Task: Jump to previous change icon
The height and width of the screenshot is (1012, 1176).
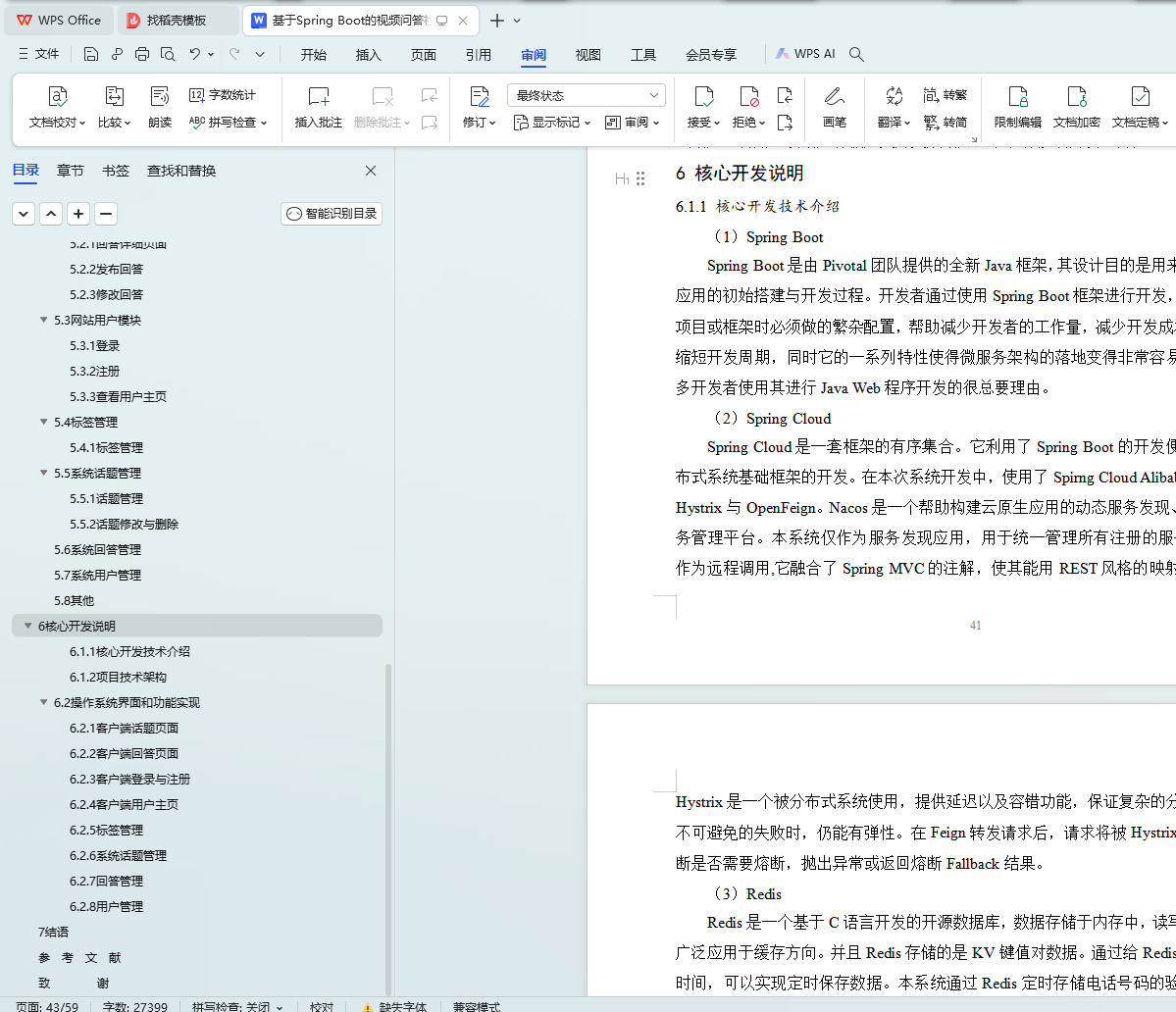Action: [x=785, y=95]
